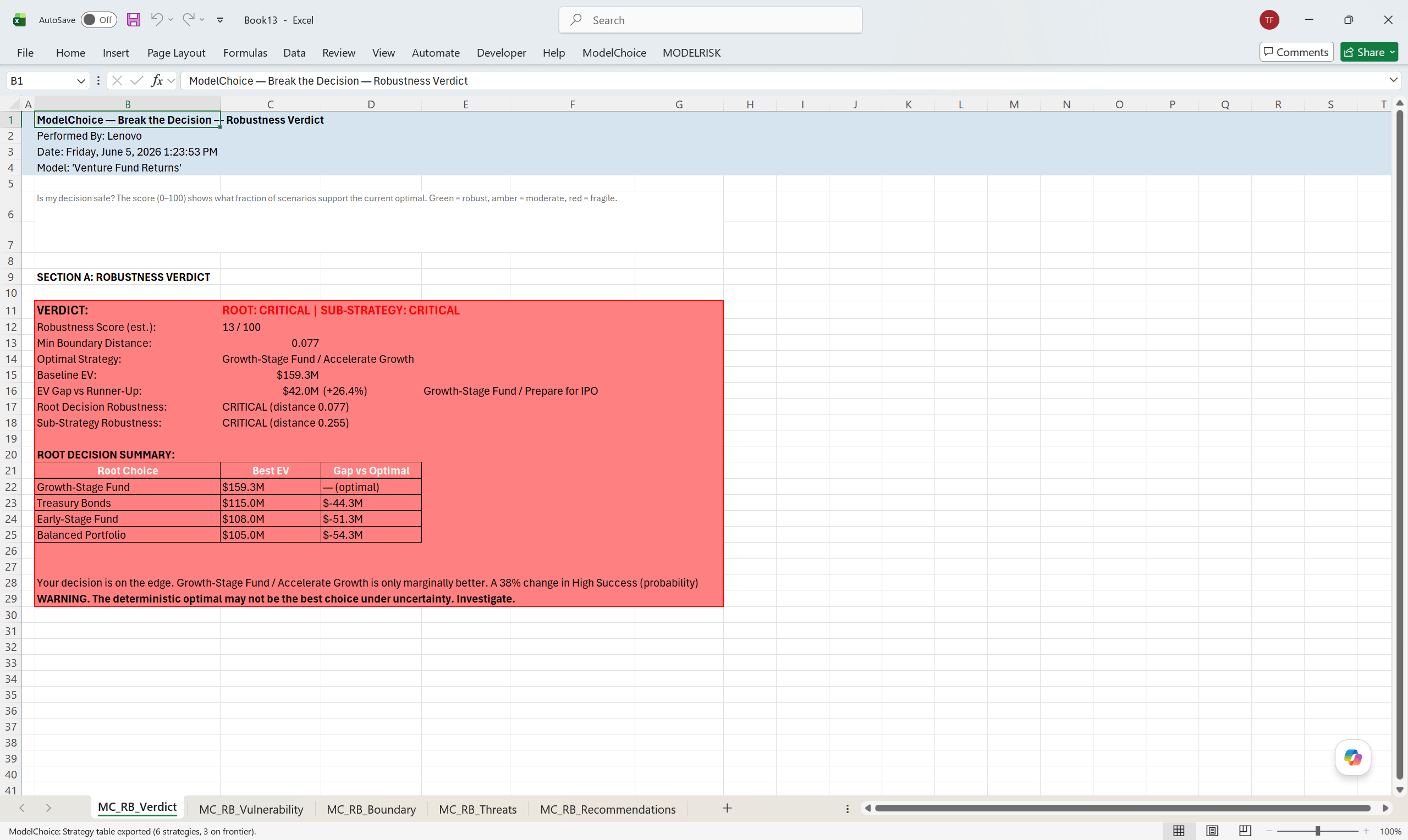Open the TF user account avatar
Image resolution: width=1408 pixels, height=840 pixels.
pyautogui.click(x=1269, y=20)
